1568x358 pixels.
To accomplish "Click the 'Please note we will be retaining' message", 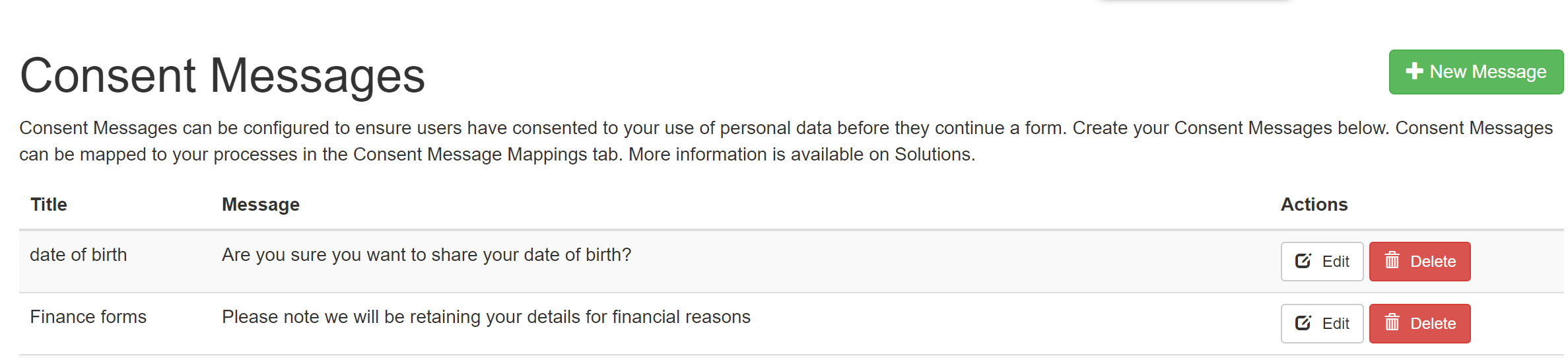I will coord(486,317).
